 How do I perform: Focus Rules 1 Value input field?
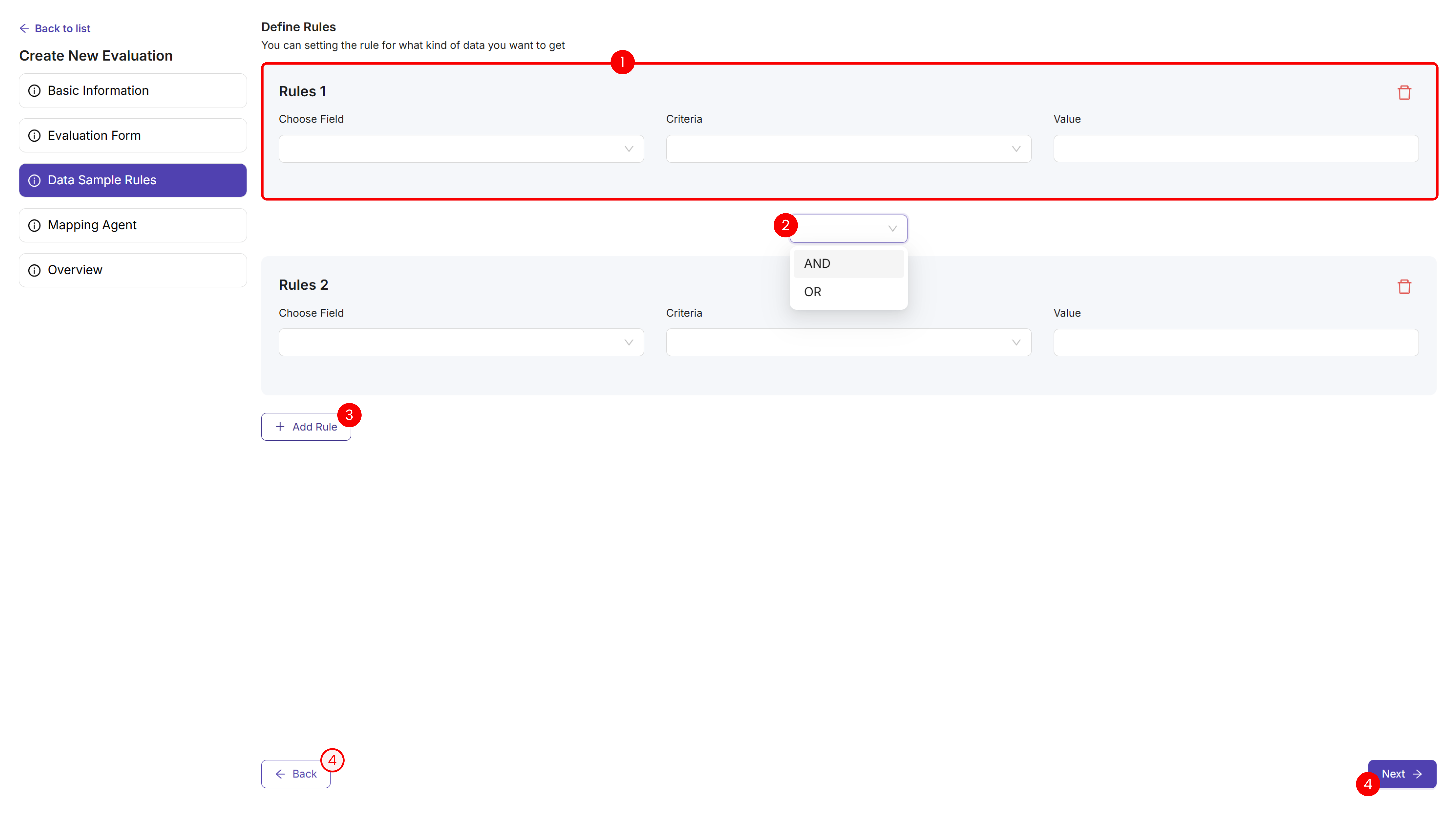(1236, 149)
